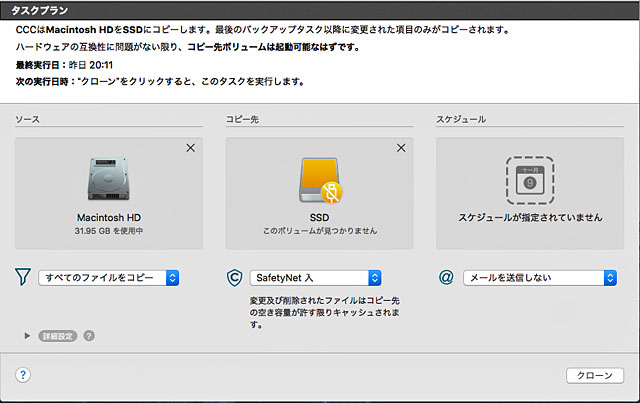Click the ソース section heading

coord(27,119)
